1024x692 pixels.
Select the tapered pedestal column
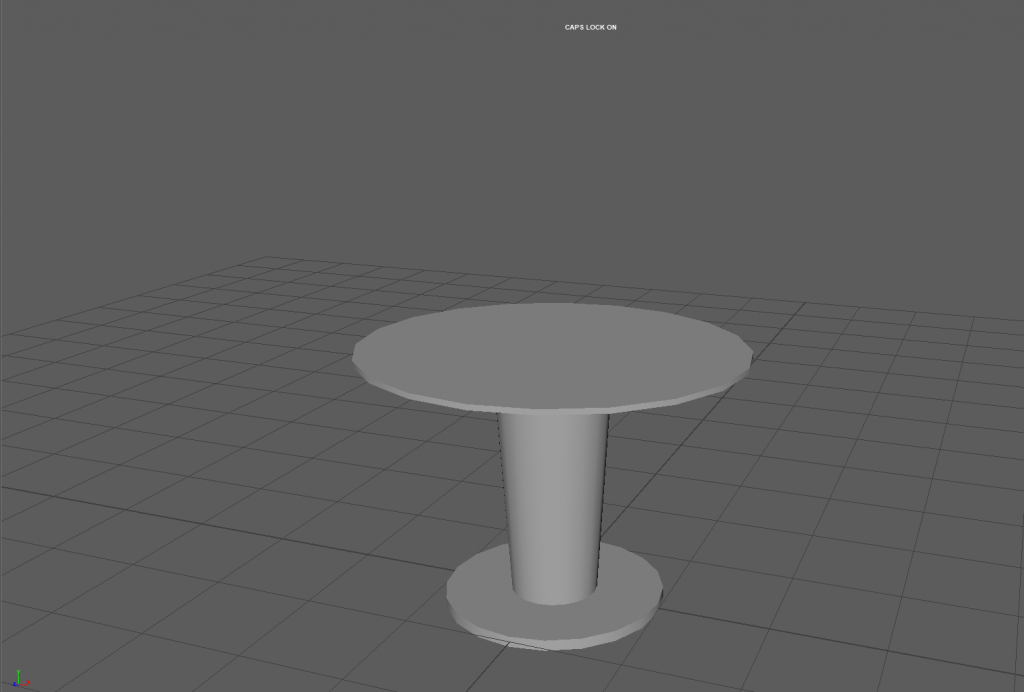555,500
